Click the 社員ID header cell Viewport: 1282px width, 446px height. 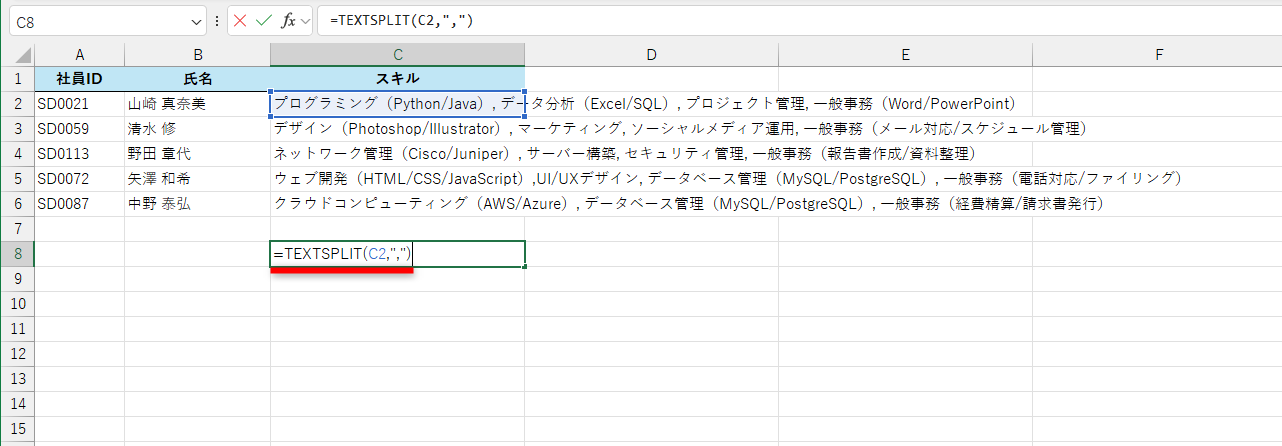79,79
